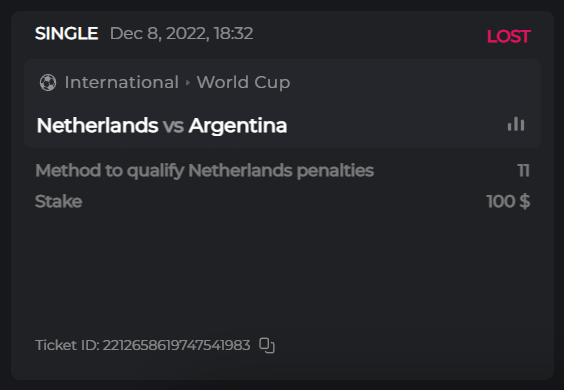Select the Netherlands team name

tap(97, 126)
